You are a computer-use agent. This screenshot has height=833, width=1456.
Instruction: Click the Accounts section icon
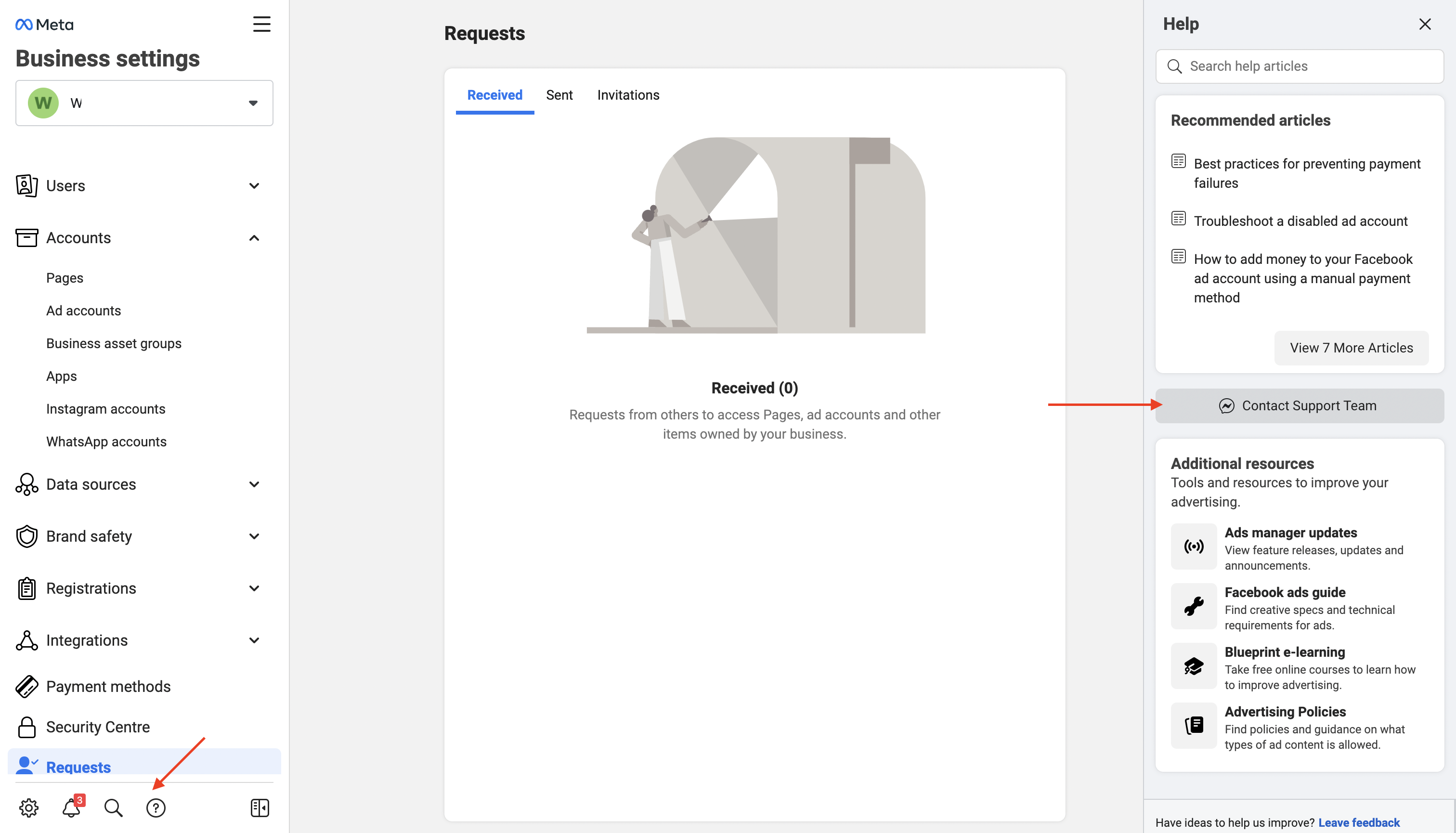27,238
